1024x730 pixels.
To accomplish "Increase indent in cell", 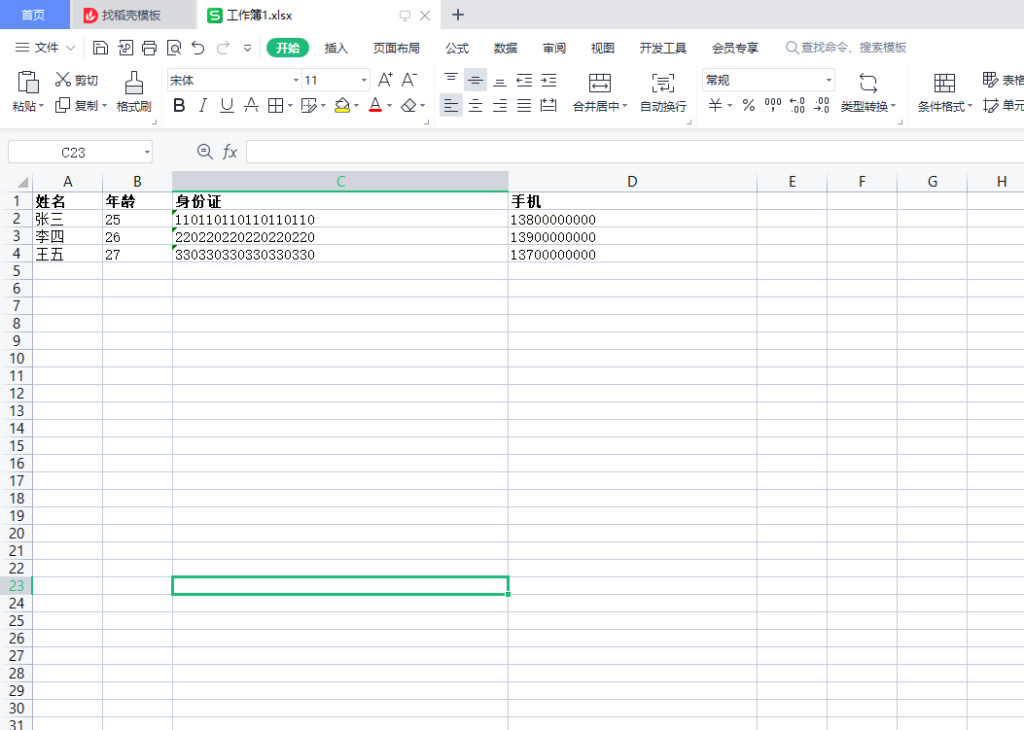I will coord(549,80).
